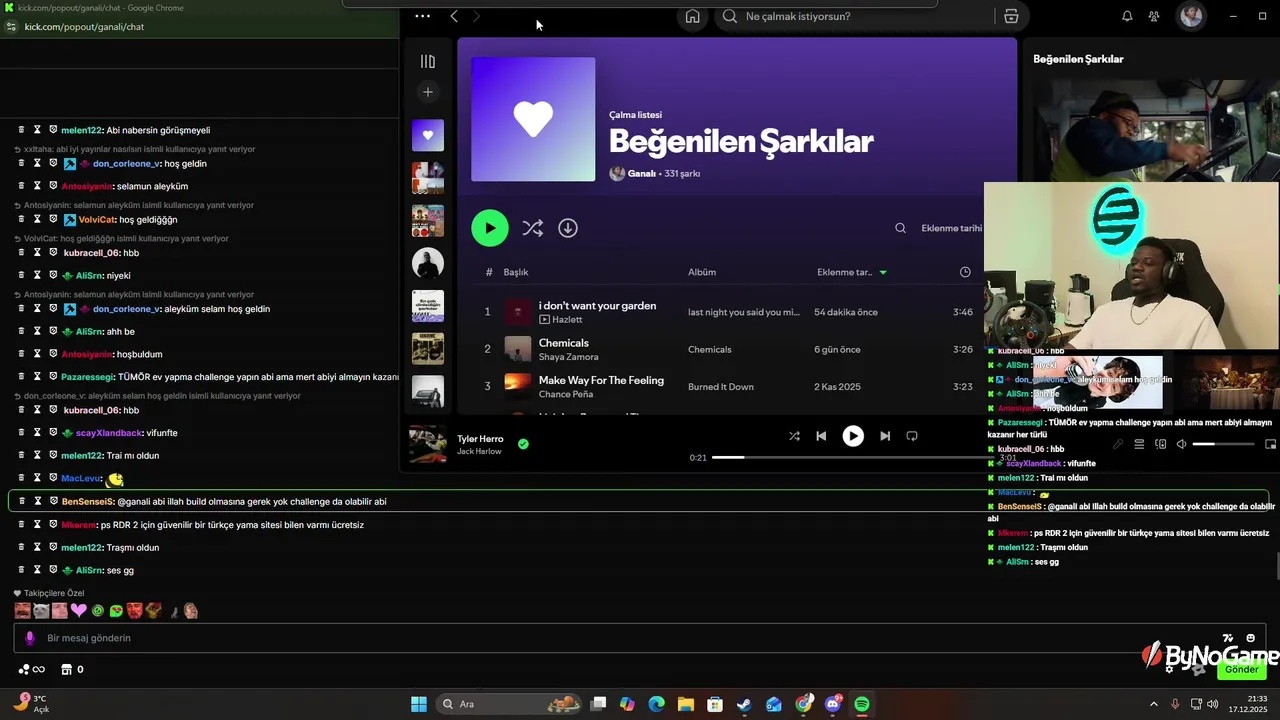Viewport: 1280px width, 720px height.
Task: Toggle playlist shuffle next to play button
Action: (x=533, y=228)
